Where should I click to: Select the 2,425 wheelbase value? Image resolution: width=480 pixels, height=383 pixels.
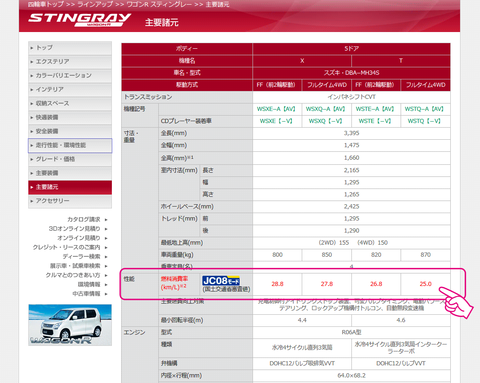[x=351, y=207]
